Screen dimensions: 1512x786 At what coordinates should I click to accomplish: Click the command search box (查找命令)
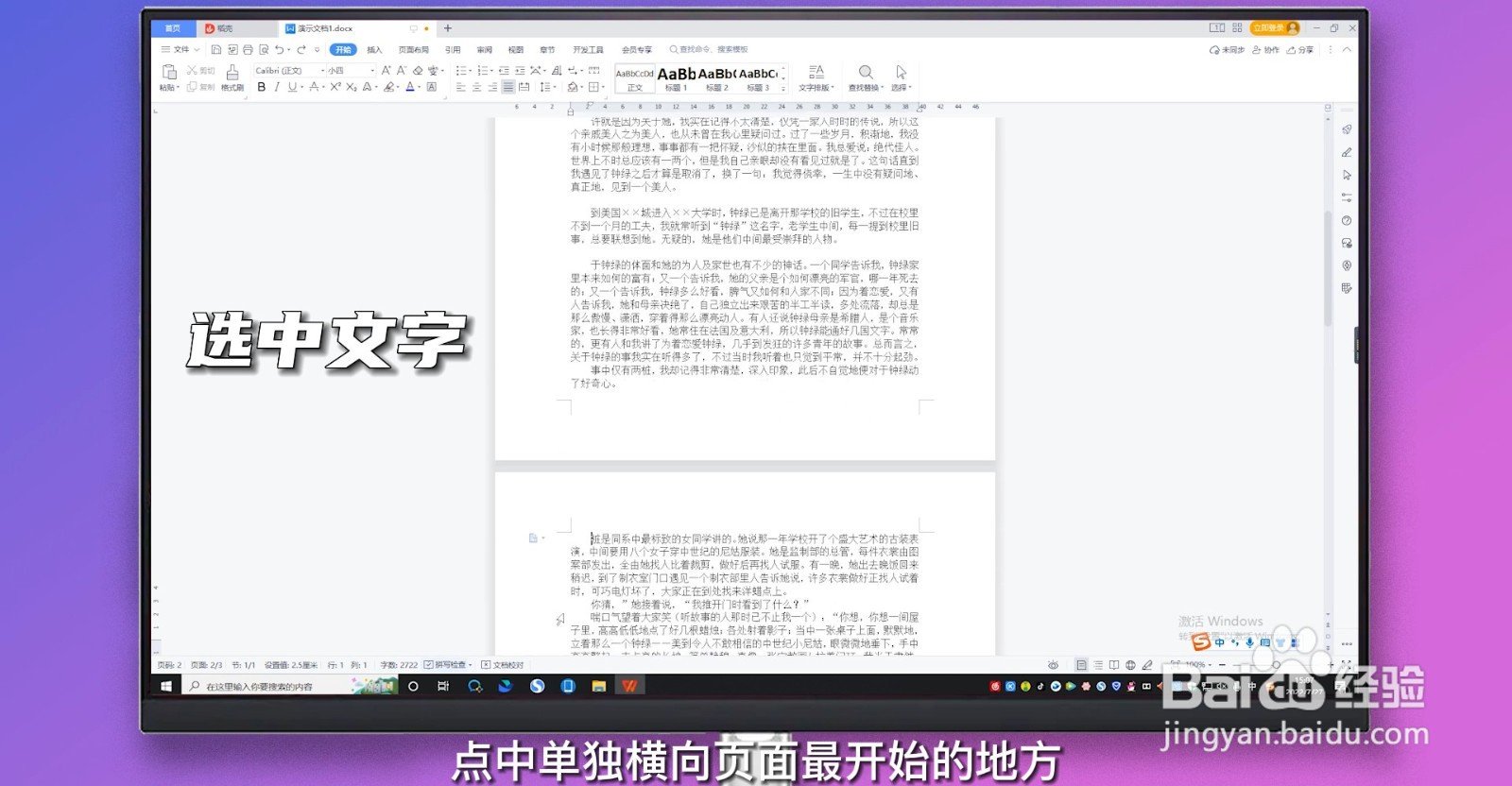point(709,49)
